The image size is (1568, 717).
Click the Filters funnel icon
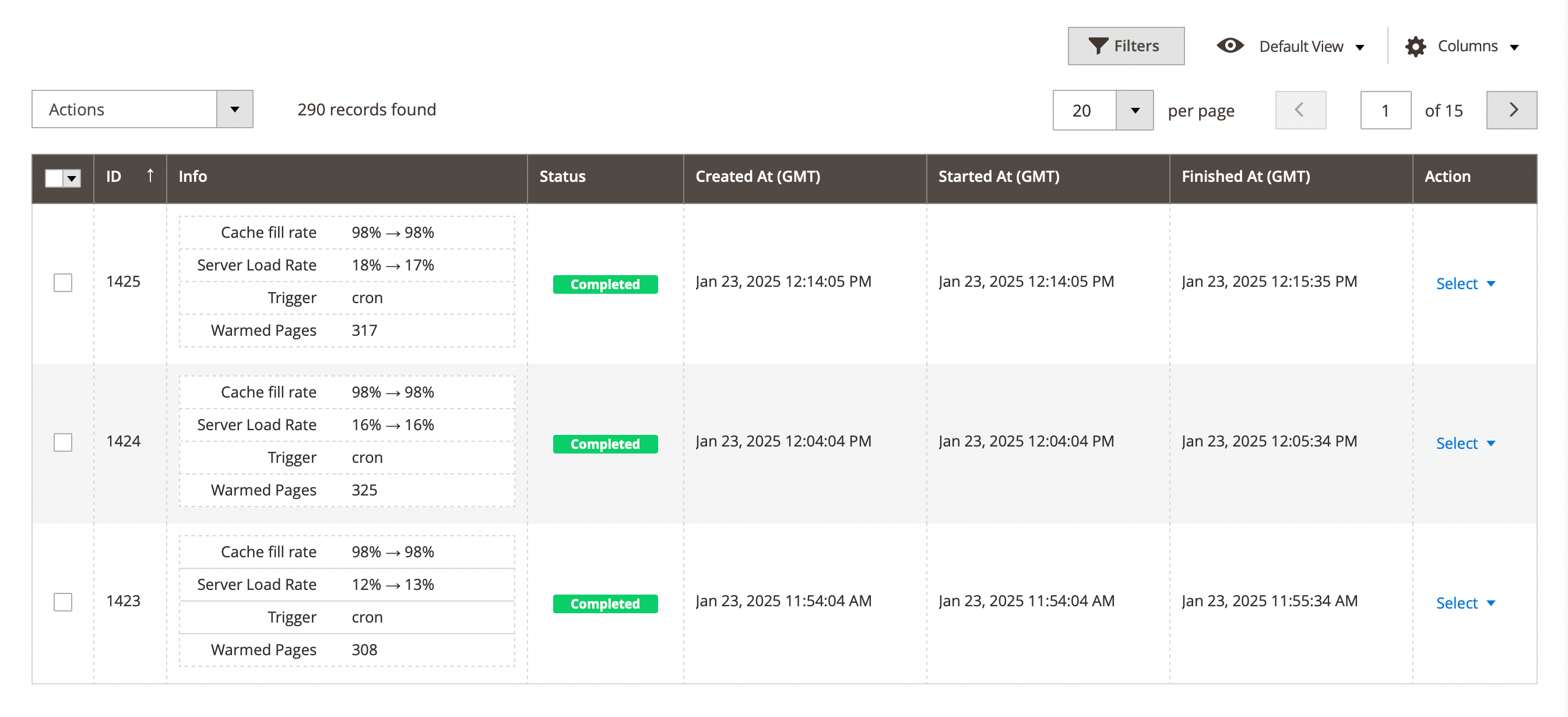pos(1098,45)
